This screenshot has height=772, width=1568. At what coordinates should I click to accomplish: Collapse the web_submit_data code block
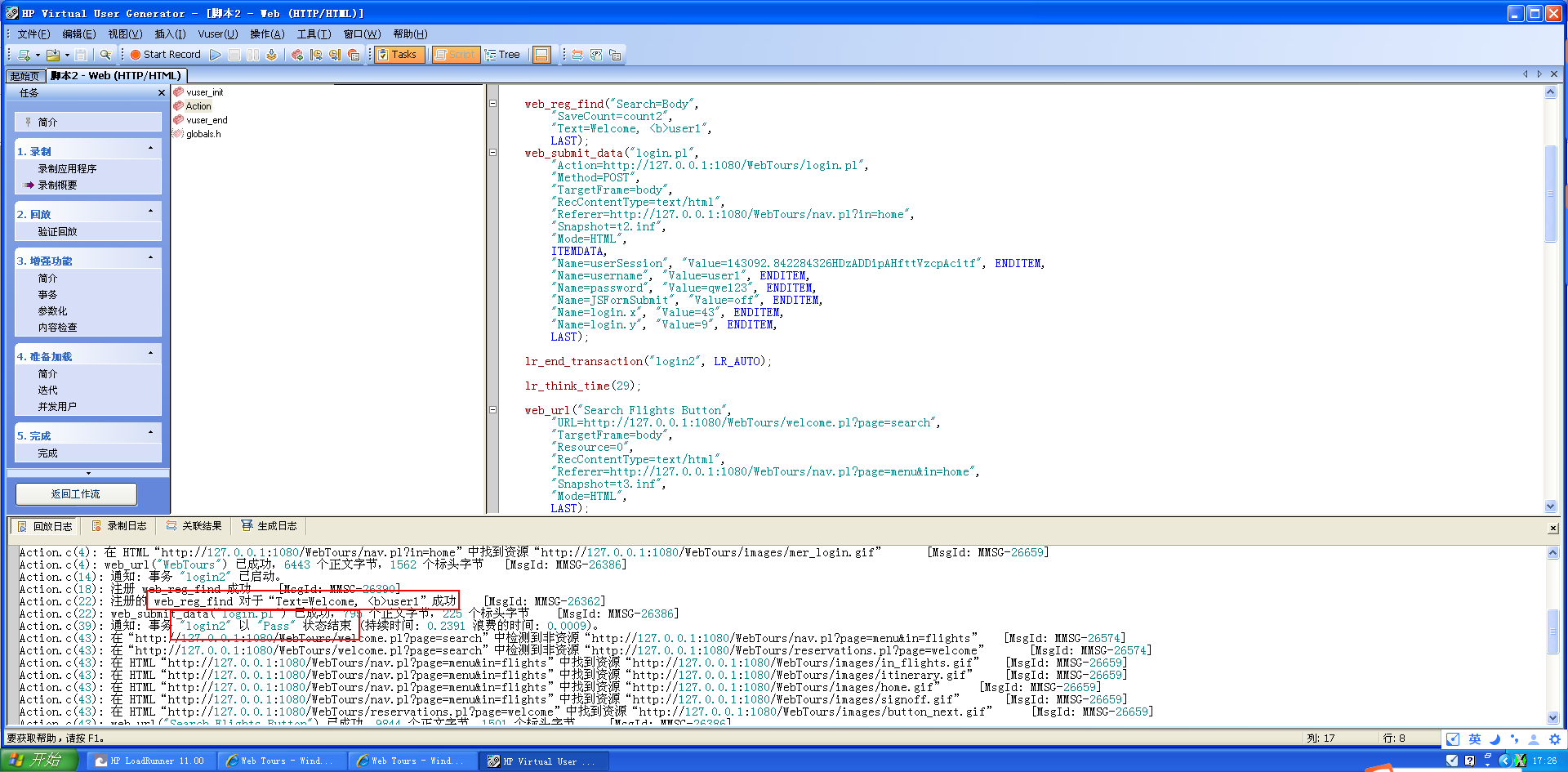[492, 153]
